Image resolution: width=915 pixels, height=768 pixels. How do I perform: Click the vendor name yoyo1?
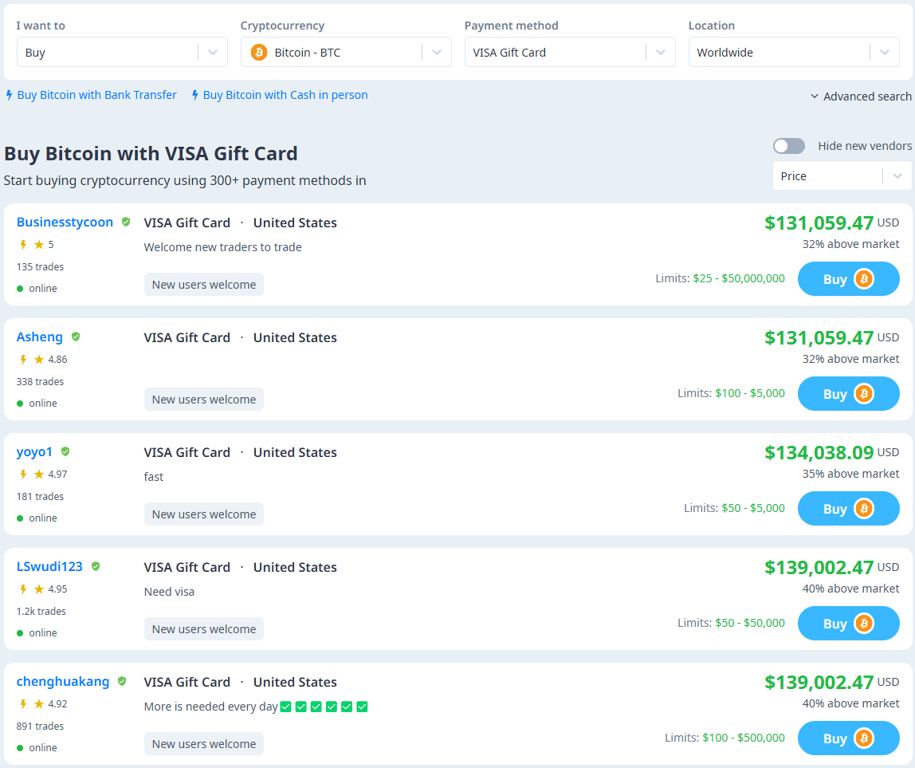pyautogui.click(x=32, y=451)
